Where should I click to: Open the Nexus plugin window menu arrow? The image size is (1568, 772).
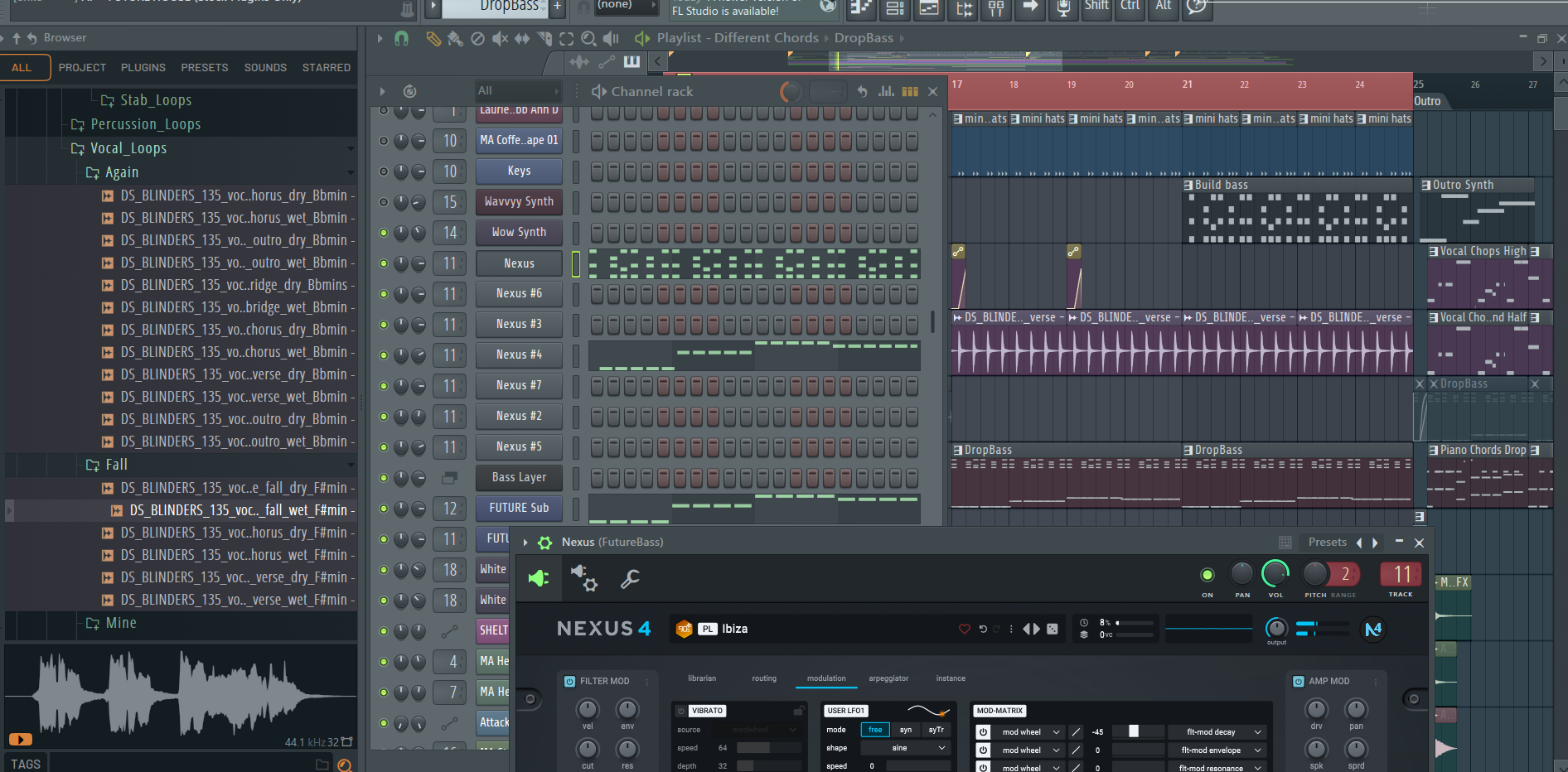[525, 543]
